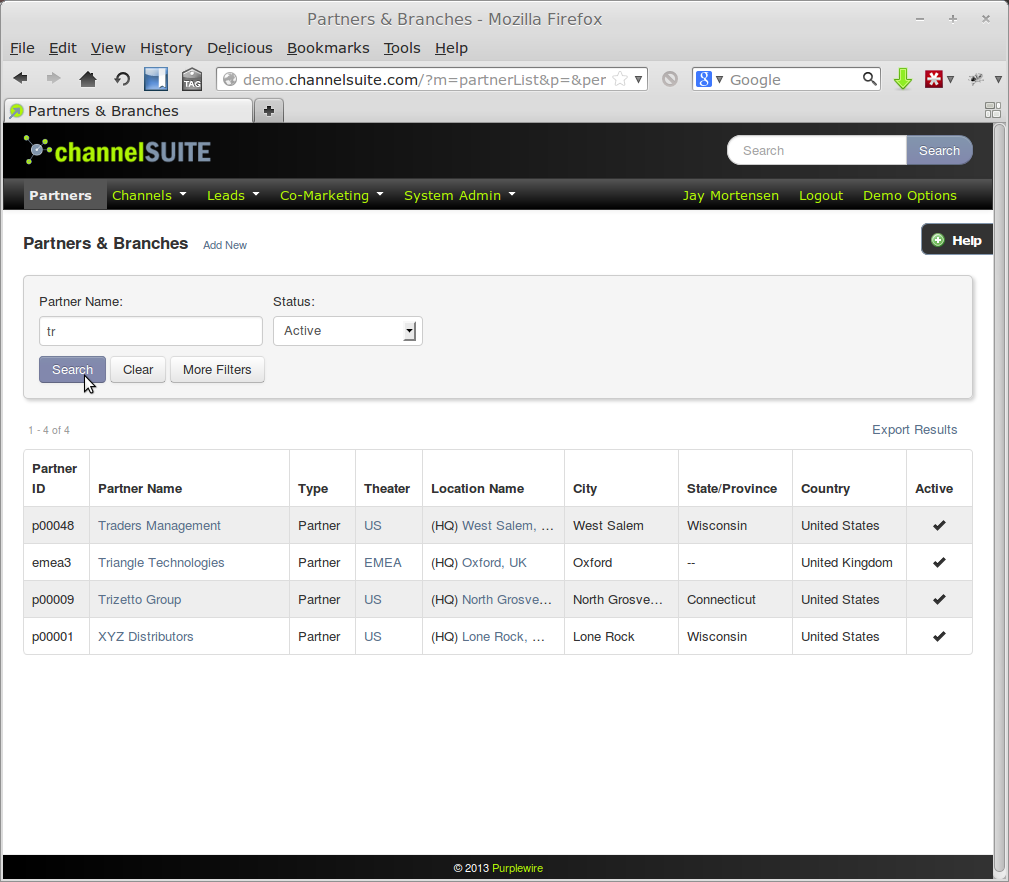
Task: Bookmark this page with the star icon
Action: pos(620,79)
